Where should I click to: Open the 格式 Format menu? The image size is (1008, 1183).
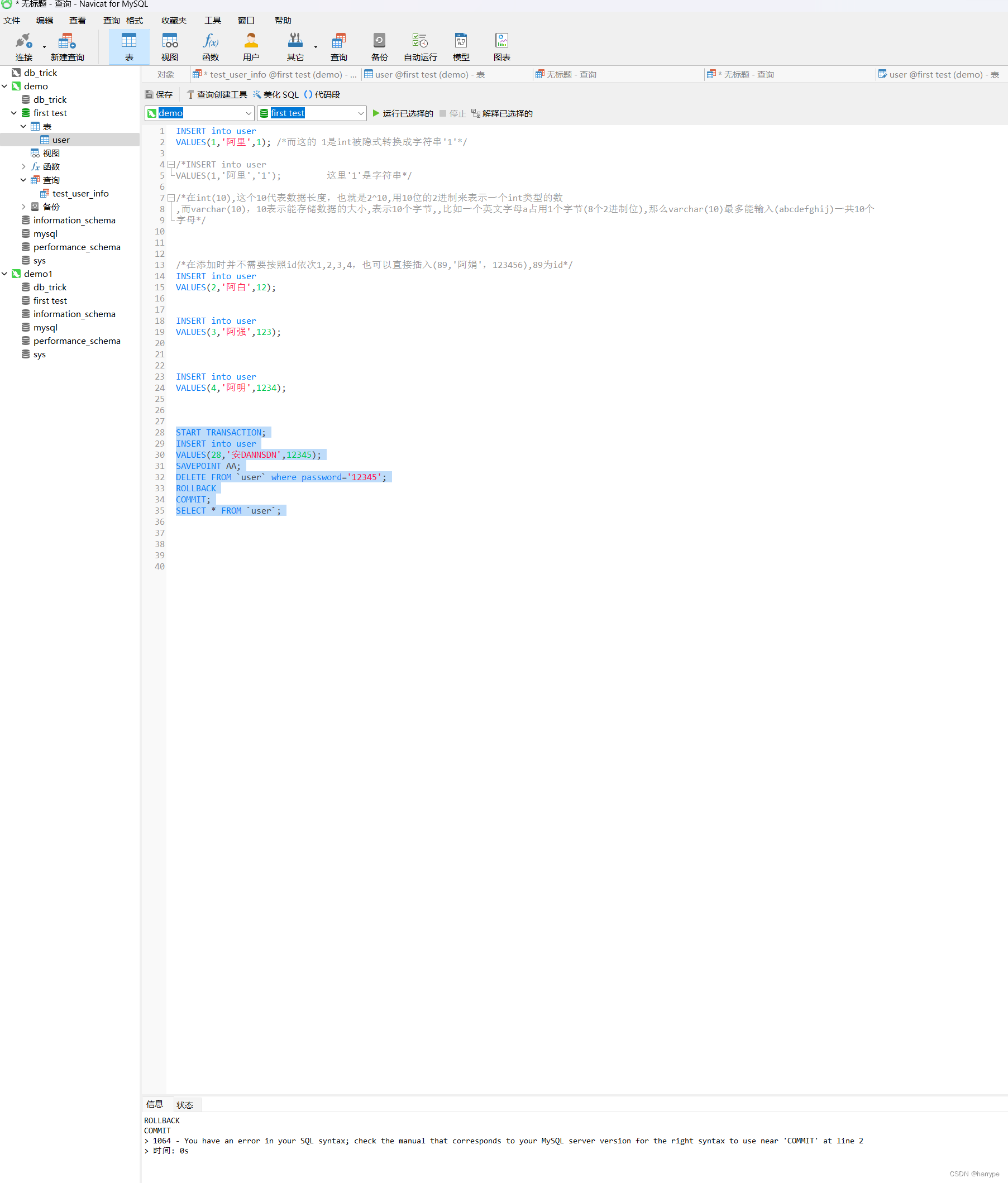pos(135,21)
